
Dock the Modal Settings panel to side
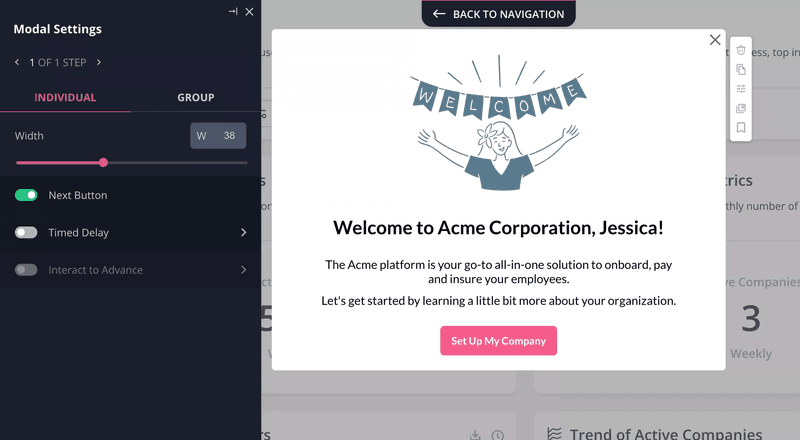click(233, 12)
